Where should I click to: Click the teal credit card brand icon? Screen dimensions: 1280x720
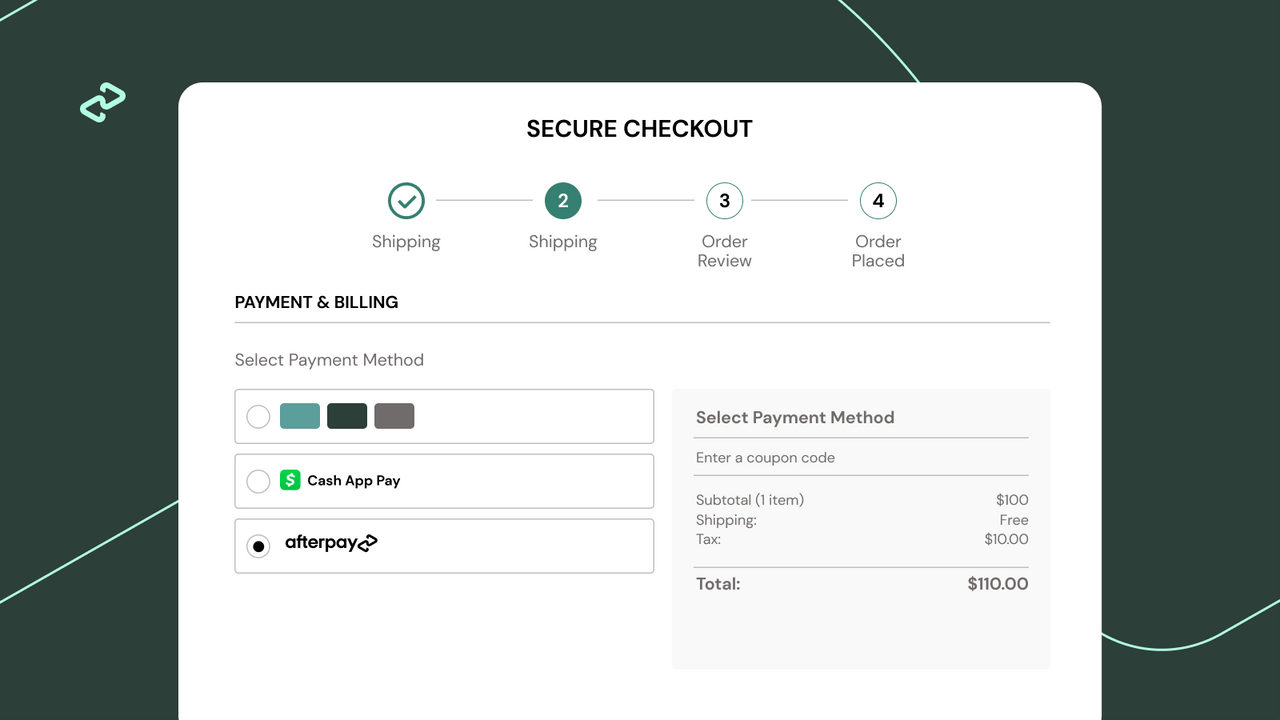click(x=299, y=415)
